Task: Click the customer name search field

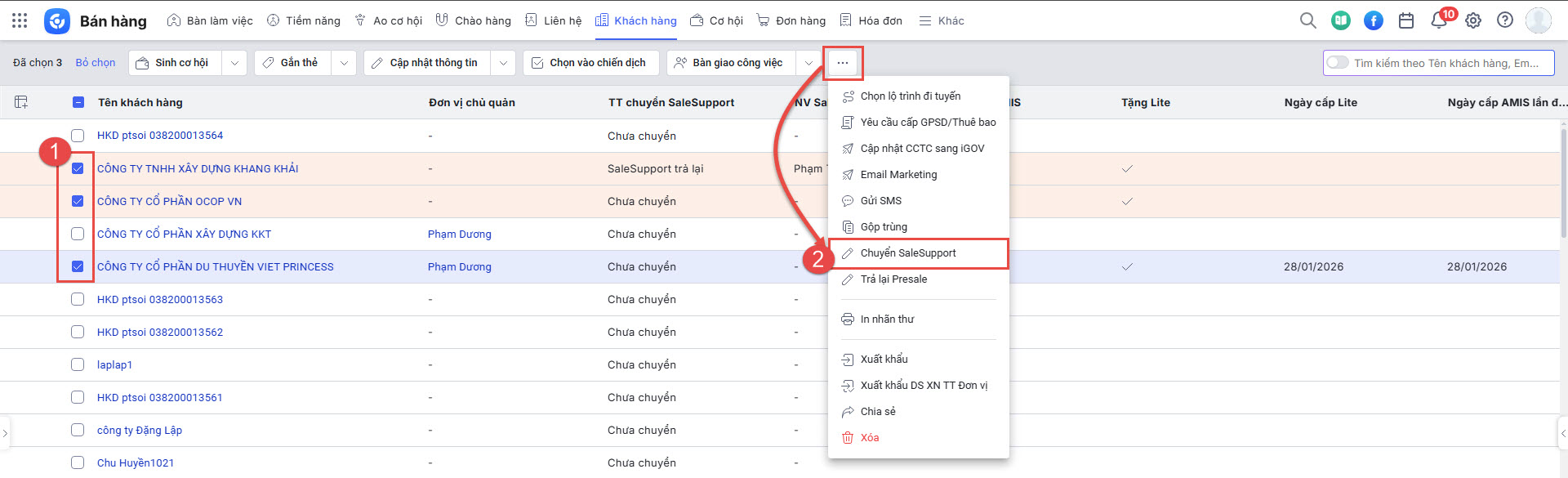Action: 1447,63
